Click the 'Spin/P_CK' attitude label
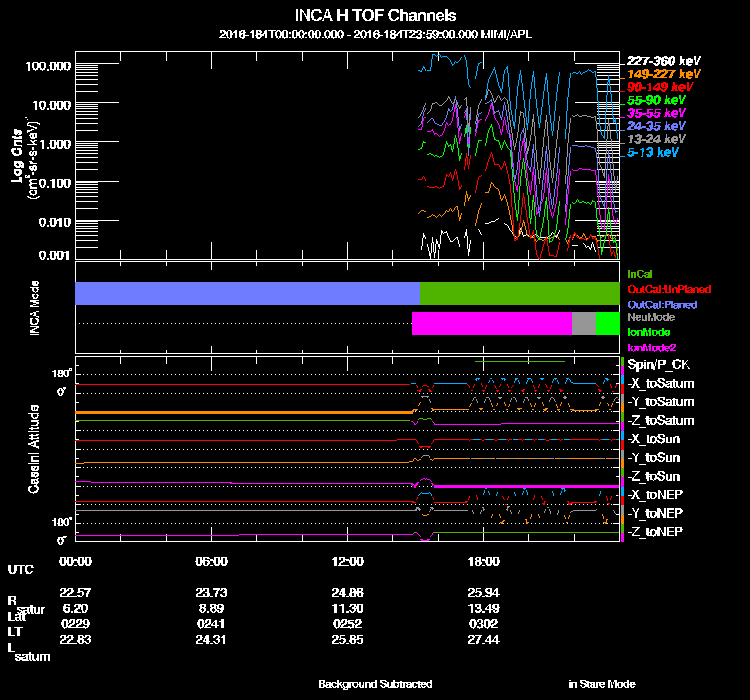Image resolution: width=750 pixels, height=700 pixels. [x=658, y=365]
